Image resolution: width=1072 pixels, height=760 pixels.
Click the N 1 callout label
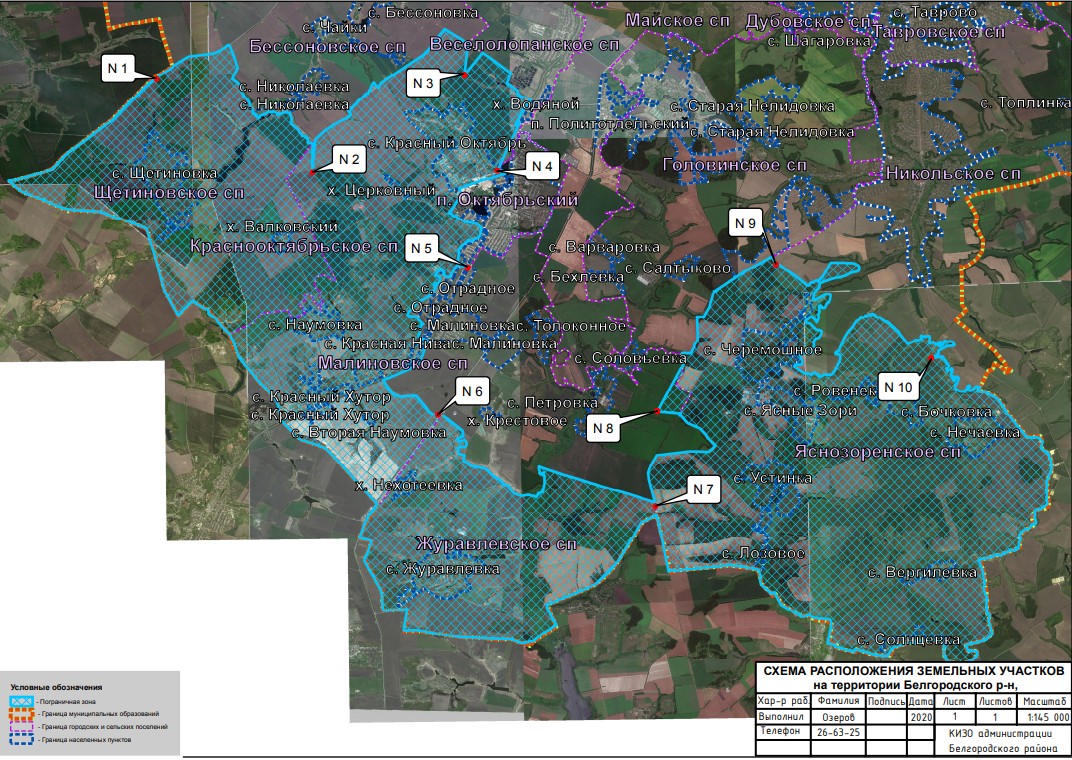click(118, 68)
